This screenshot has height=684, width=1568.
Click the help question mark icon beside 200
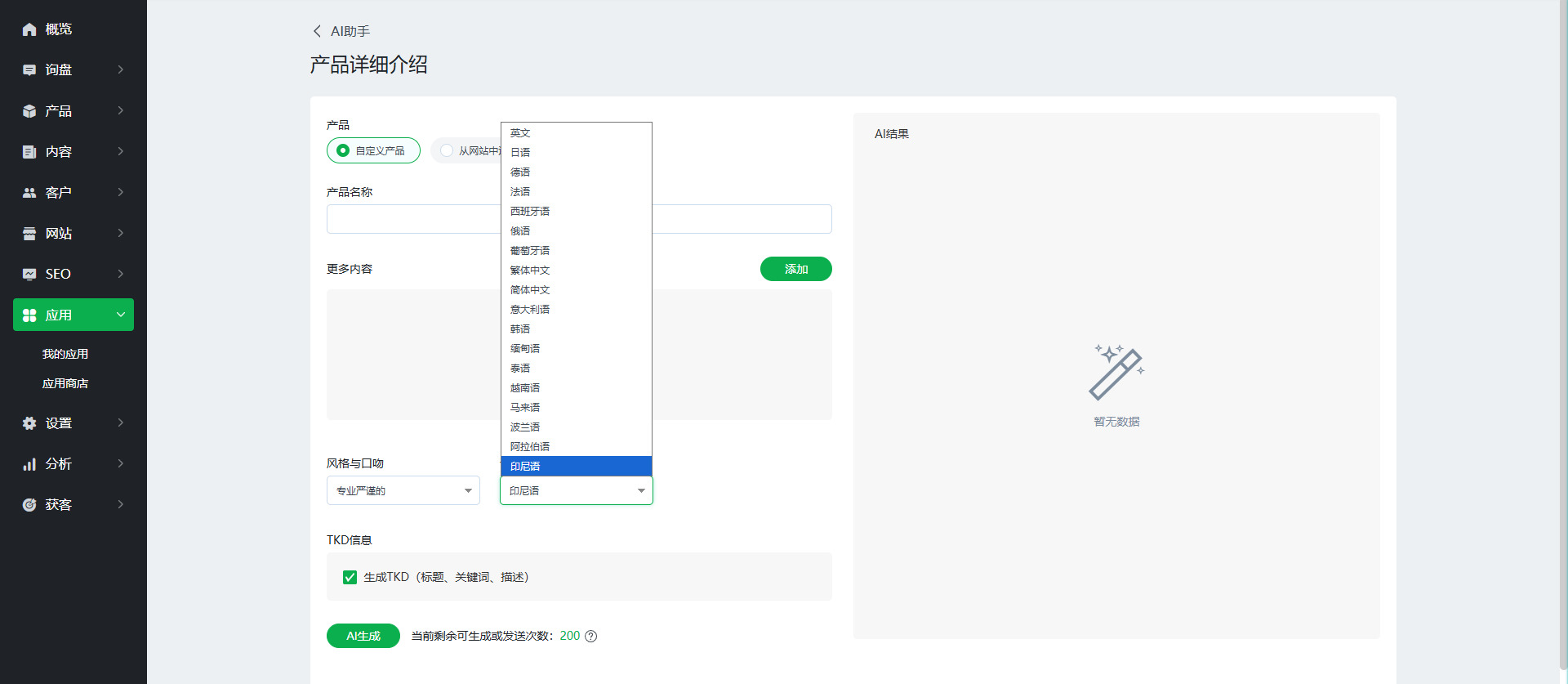click(x=591, y=637)
